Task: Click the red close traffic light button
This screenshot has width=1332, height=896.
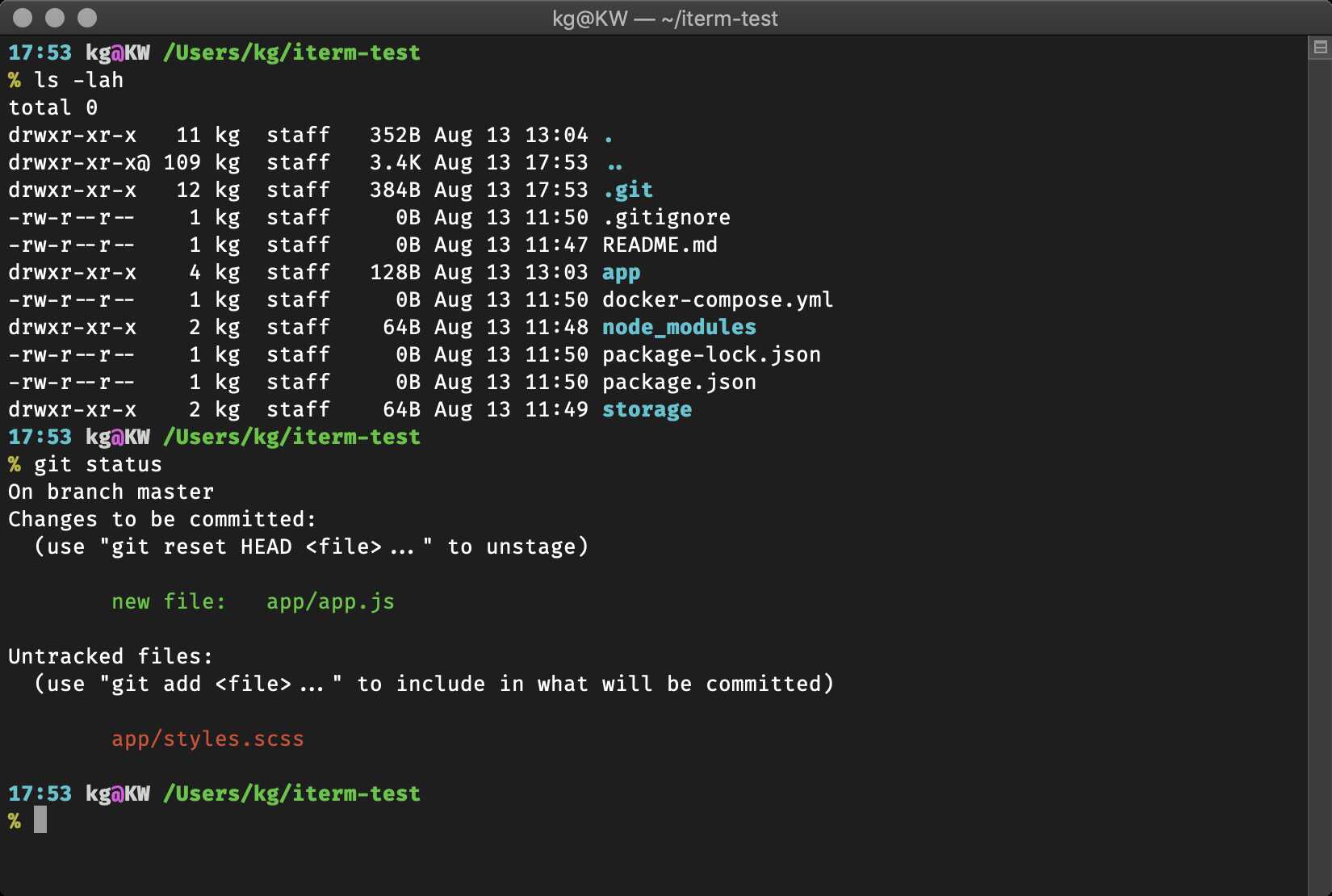Action: [x=23, y=17]
